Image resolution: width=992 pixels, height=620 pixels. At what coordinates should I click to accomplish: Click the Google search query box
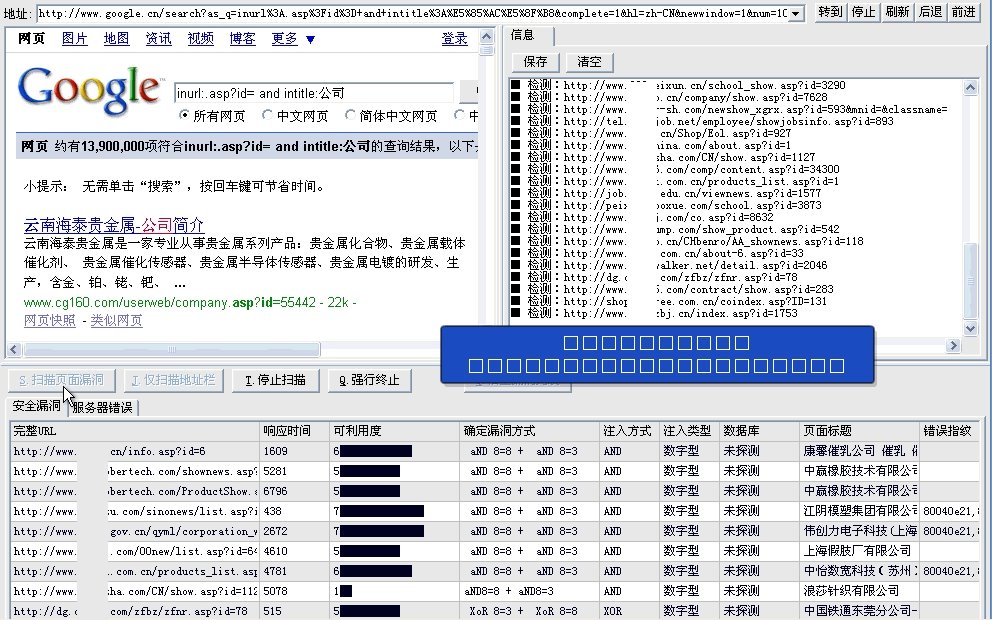(x=314, y=94)
